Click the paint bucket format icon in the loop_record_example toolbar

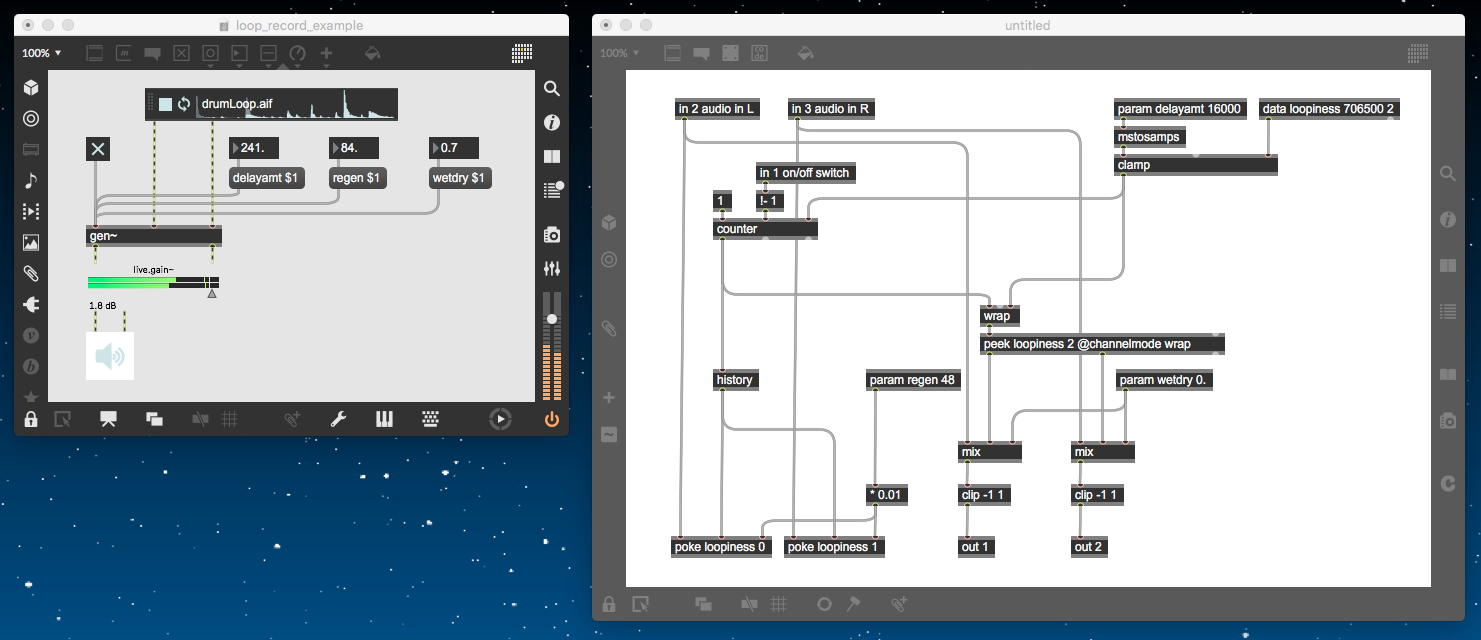tap(372, 53)
